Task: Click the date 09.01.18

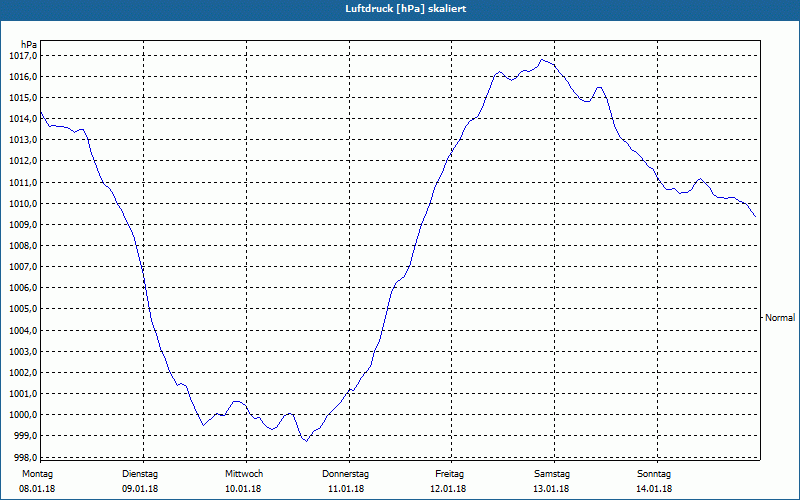Action: point(140,489)
